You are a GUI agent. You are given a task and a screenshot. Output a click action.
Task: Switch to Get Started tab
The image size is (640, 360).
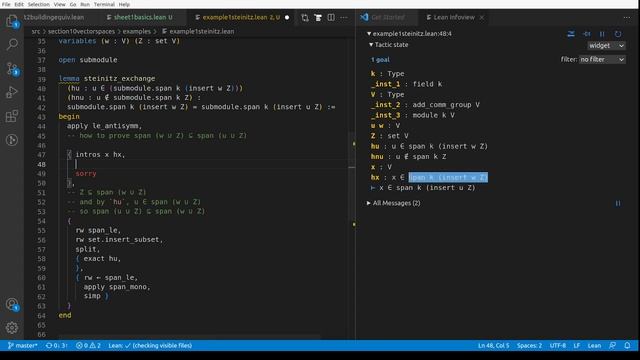click(388, 18)
